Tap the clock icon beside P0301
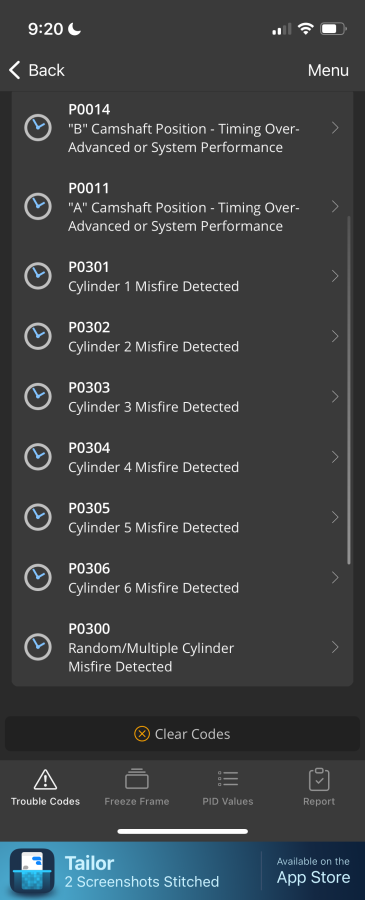Image resolution: width=365 pixels, height=900 pixels. click(38, 276)
